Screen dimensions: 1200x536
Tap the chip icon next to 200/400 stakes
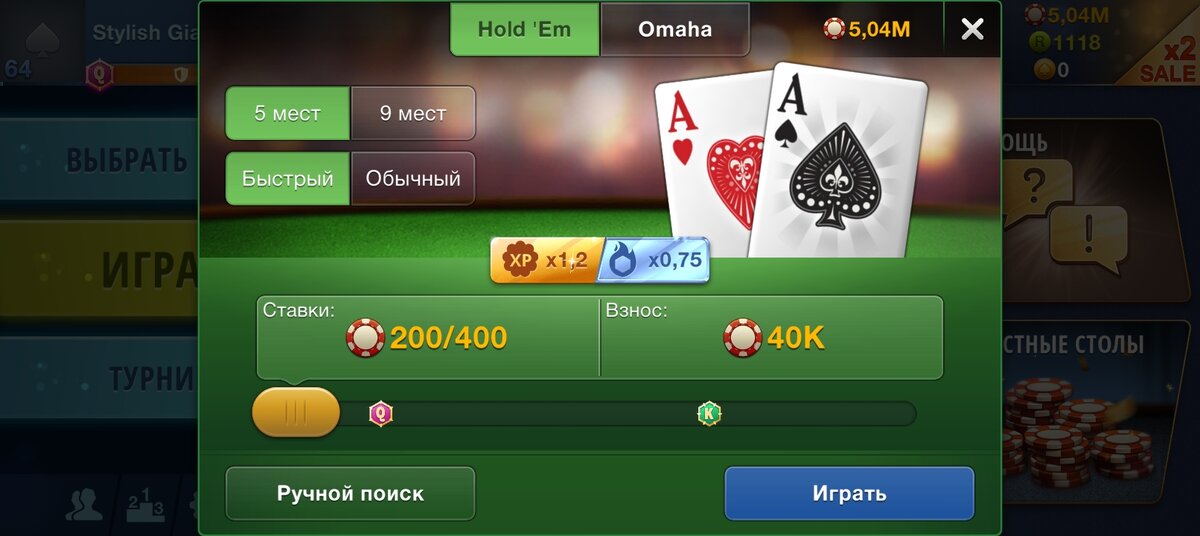pos(365,338)
